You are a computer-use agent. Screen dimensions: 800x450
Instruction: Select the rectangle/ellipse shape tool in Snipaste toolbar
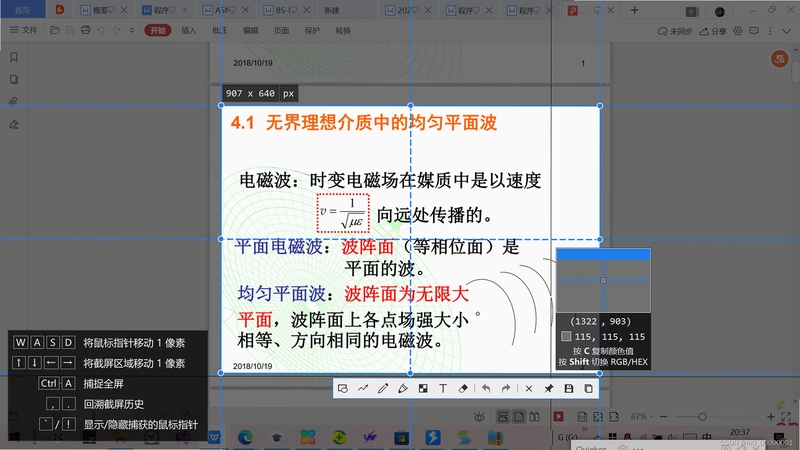[x=343, y=389]
